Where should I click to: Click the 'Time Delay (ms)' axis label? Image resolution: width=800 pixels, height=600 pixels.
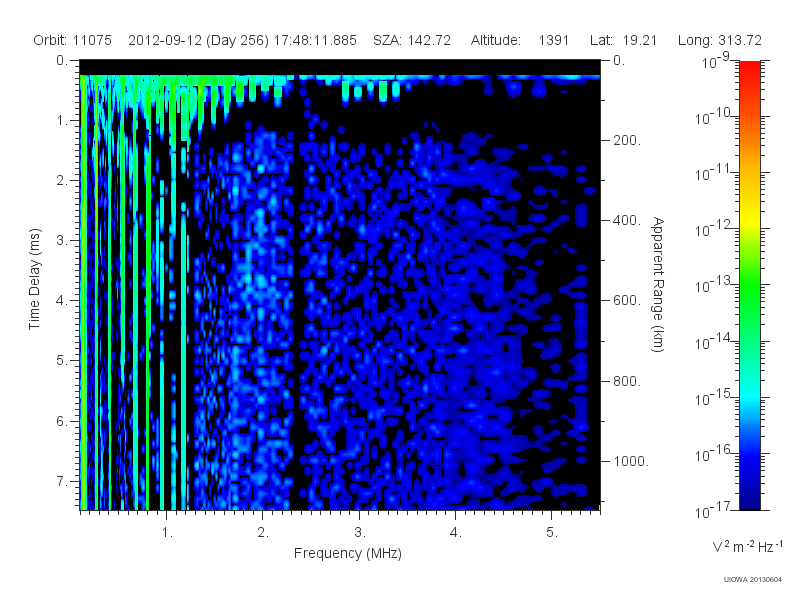(34, 279)
